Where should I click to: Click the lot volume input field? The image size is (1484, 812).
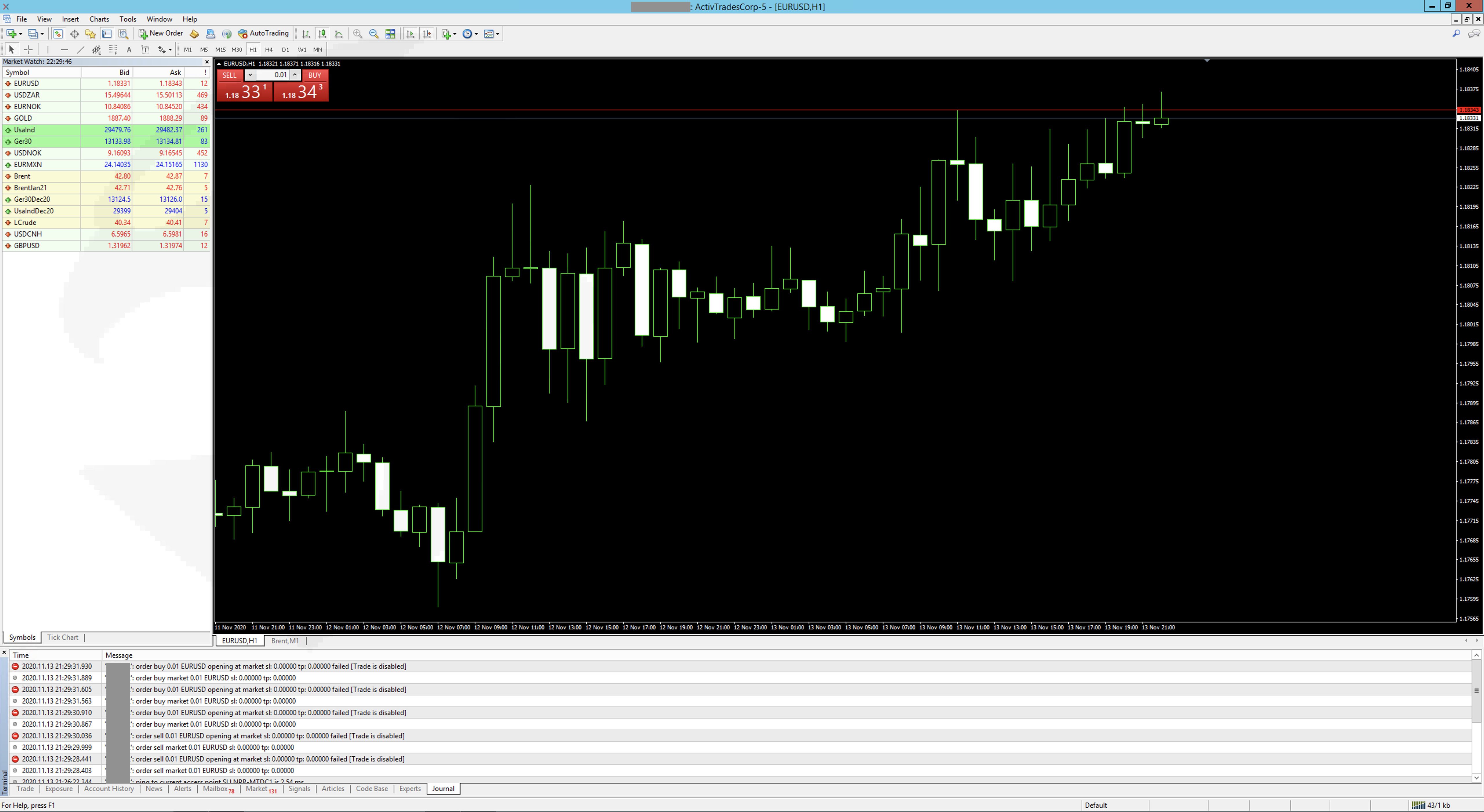point(272,75)
